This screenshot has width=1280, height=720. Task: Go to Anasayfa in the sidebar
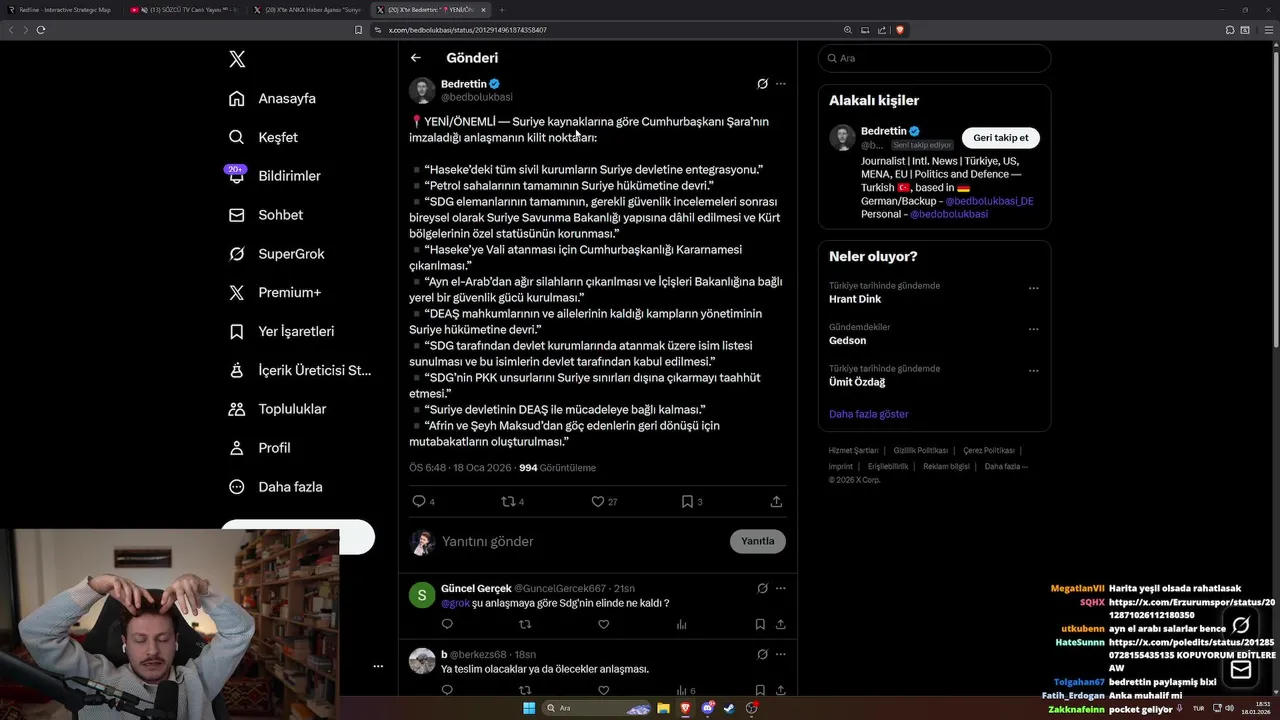[x=273, y=98]
